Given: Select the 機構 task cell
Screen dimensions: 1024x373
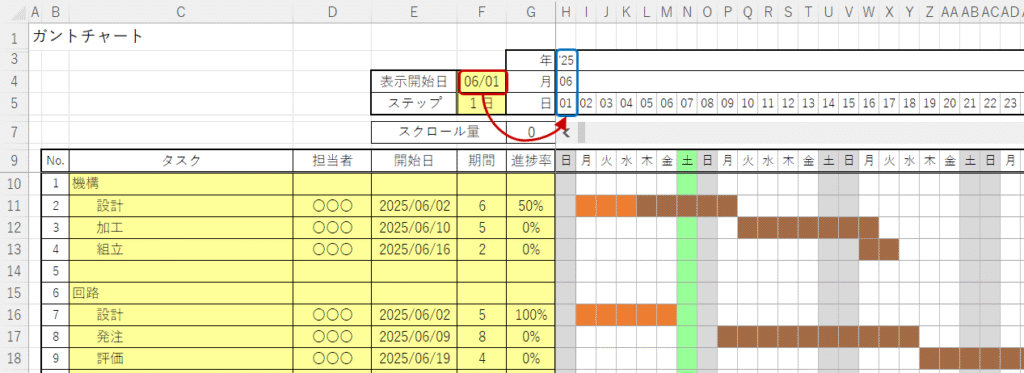Looking at the screenshot, I should tap(181, 184).
